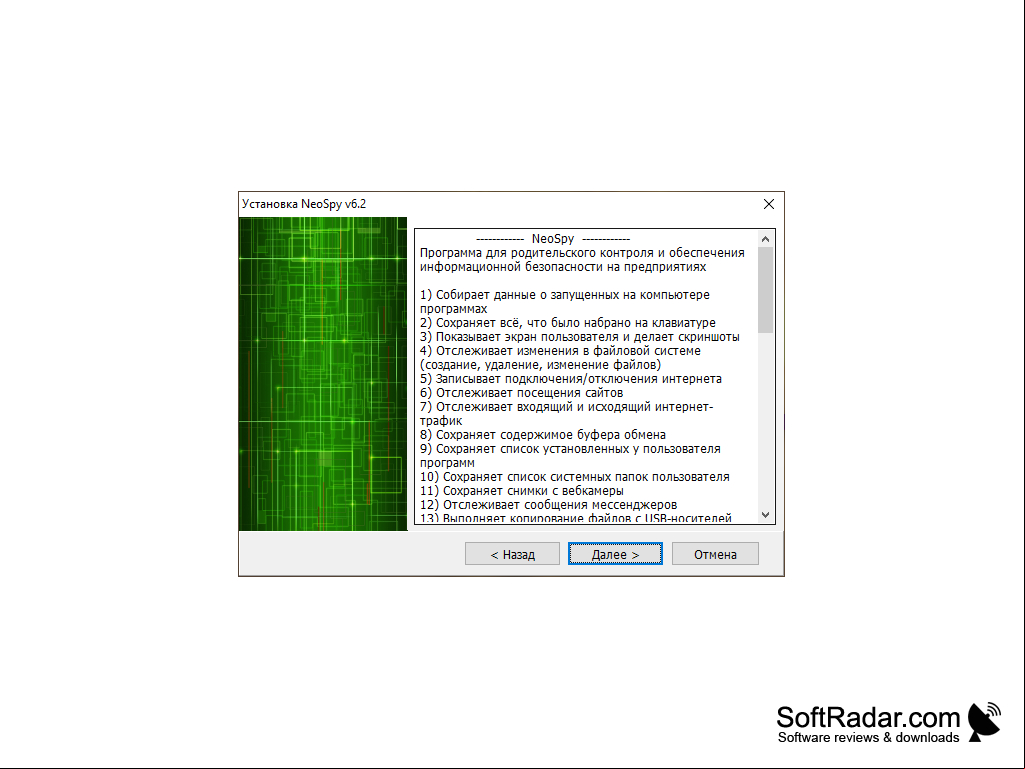Viewport: 1025px width, 769px height.
Task: Click the line '12) Отслеживает сообщения мессенджеров'
Action: click(x=548, y=505)
